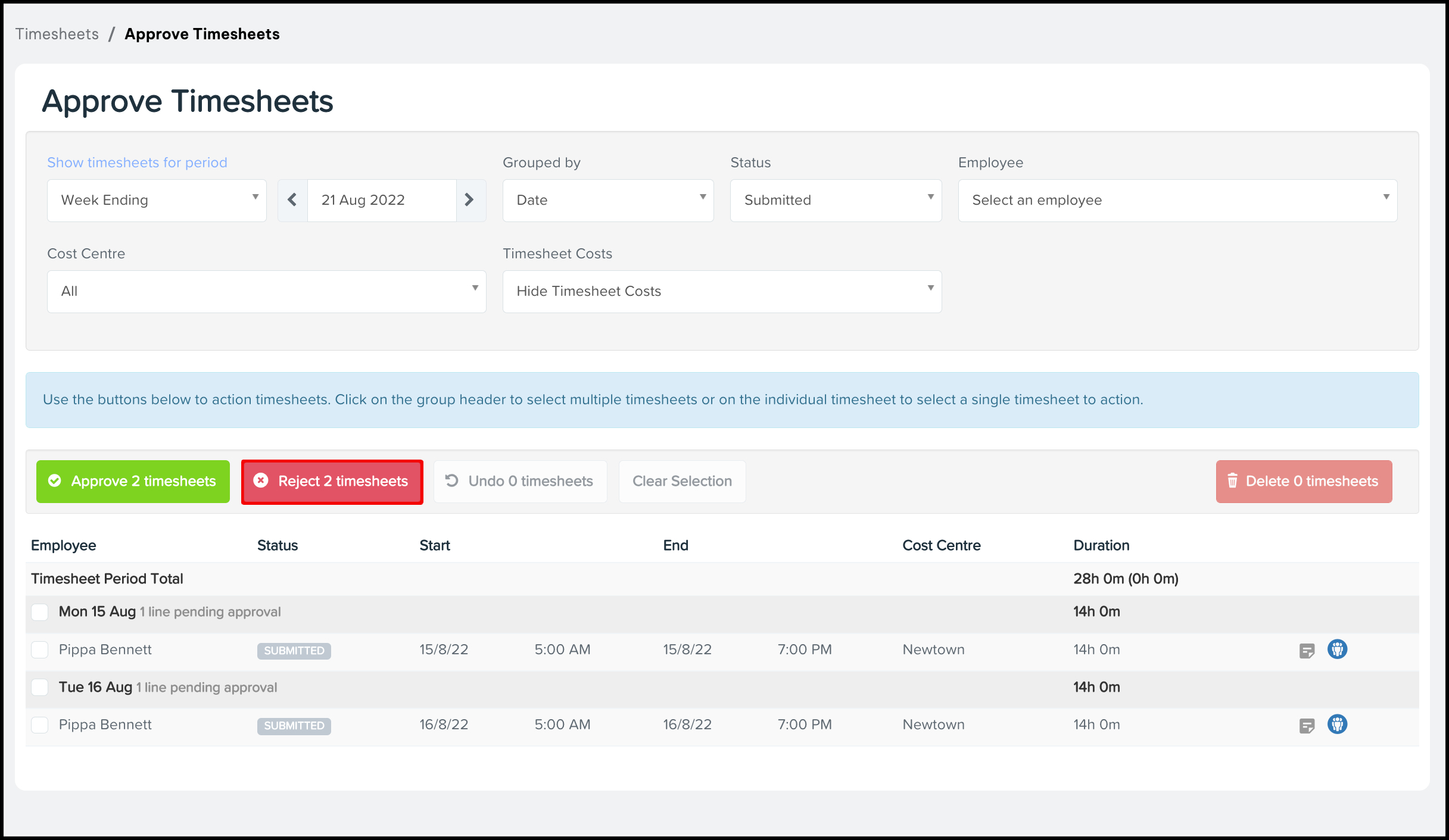Open the Select an employee dropdown
This screenshot has height=840, width=1449.
tap(1177, 201)
